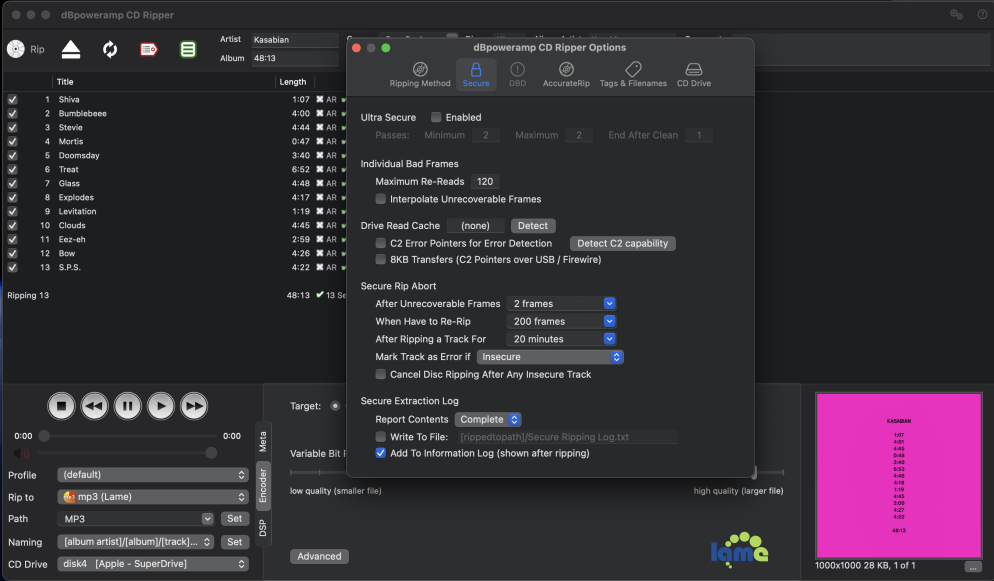Viewport: 994px width, 581px height.
Task: Click the Advanced encoder button
Action: [319, 556]
